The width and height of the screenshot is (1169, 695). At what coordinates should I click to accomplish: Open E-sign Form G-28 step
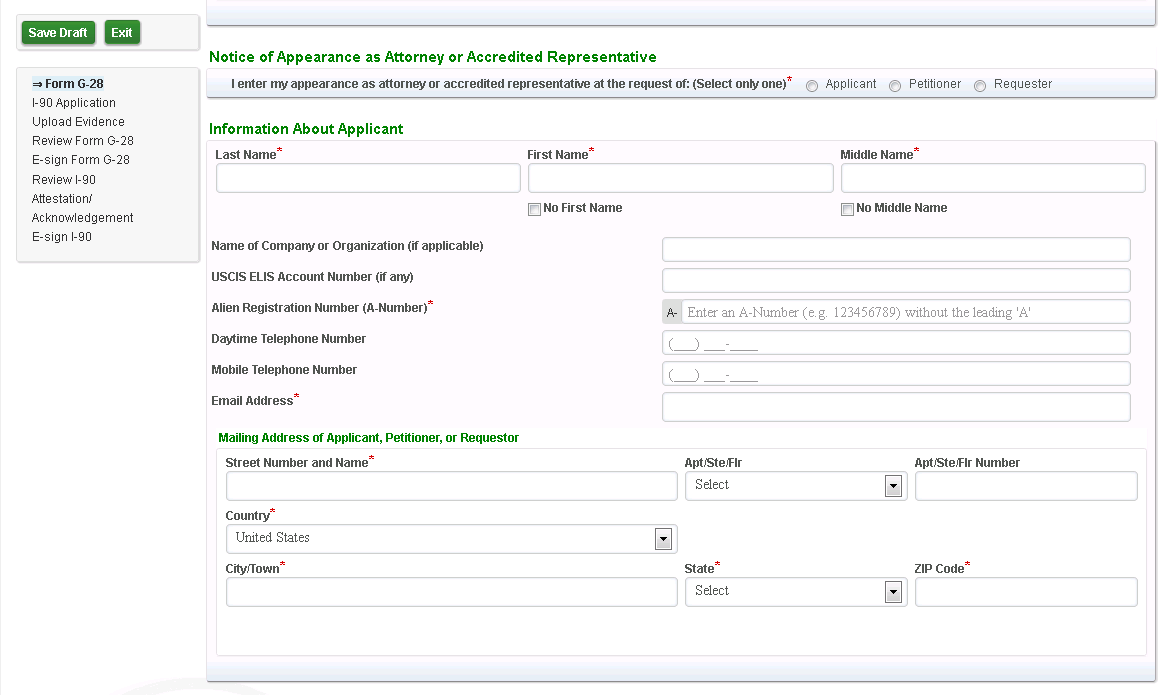pos(81,160)
